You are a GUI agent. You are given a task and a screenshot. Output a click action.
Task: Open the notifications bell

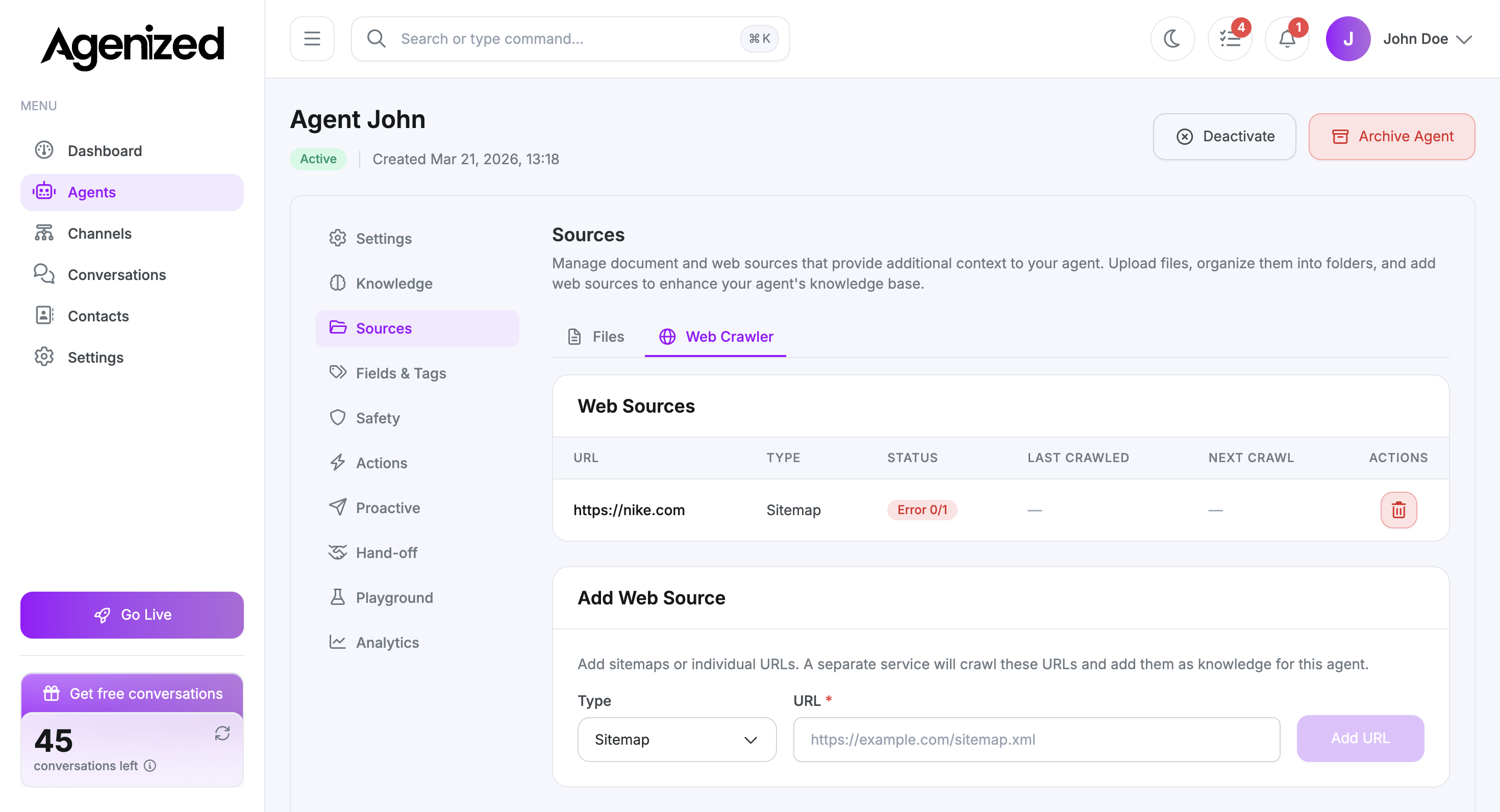[x=1287, y=38]
